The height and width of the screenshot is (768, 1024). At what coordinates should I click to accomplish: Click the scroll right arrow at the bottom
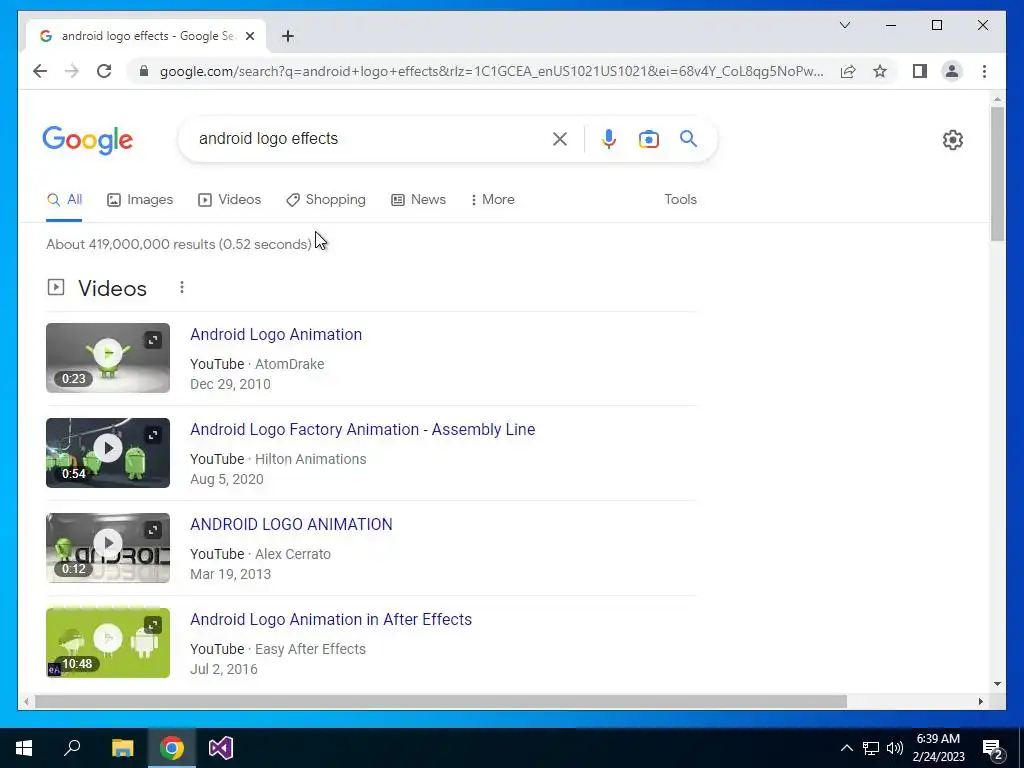pos(980,701)
